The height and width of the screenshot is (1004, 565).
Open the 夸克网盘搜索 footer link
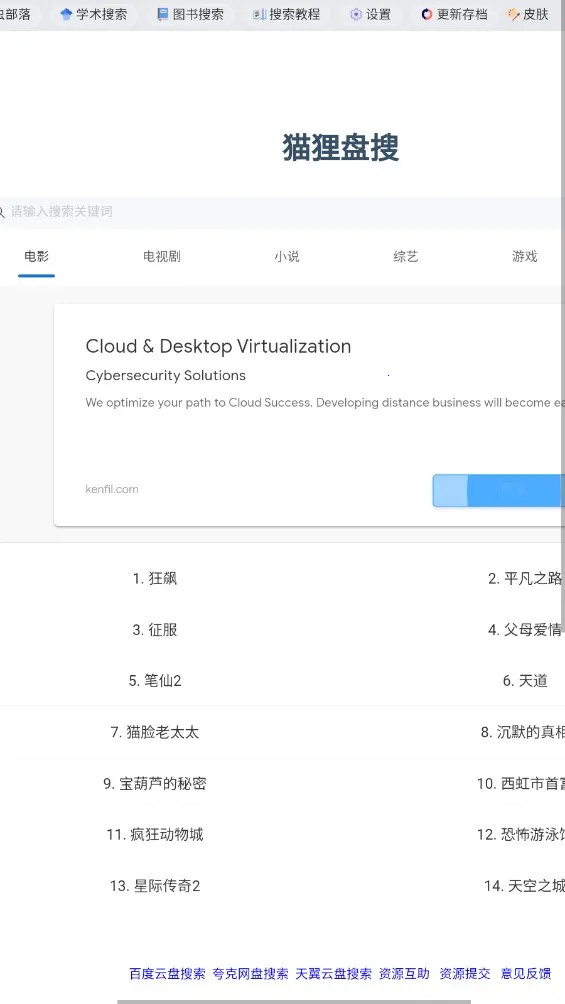tap(250, 973)
